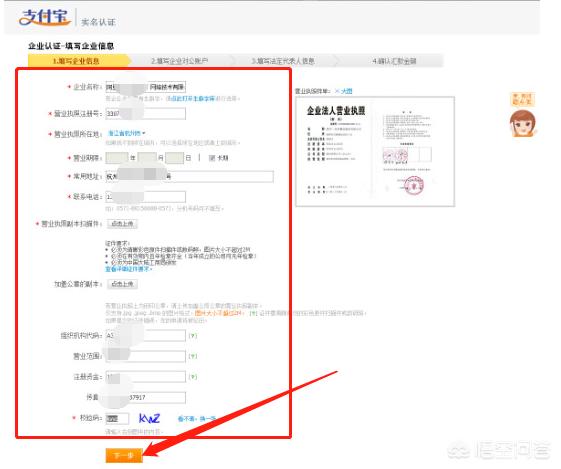The height and width of the screenshot is (469, 561).
Task: Focus the 营业执照注册号 input field
Action: click(146, 113)
